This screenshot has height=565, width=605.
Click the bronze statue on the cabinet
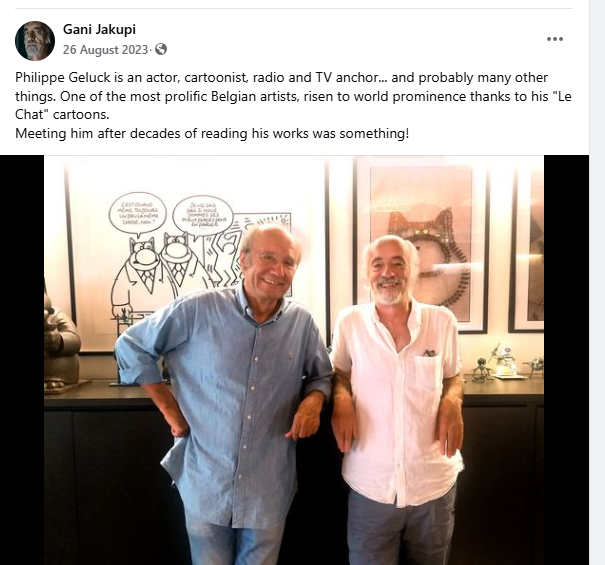(x=60, y=340)
